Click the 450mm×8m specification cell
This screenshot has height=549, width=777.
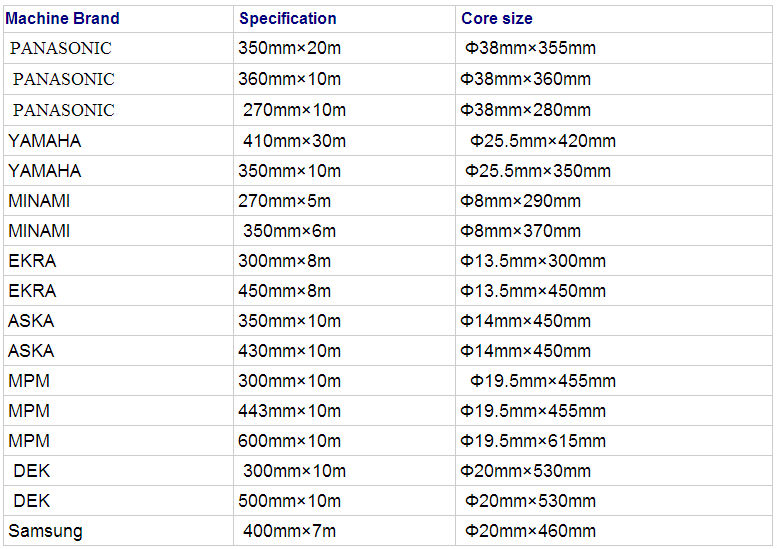[284, 291]
